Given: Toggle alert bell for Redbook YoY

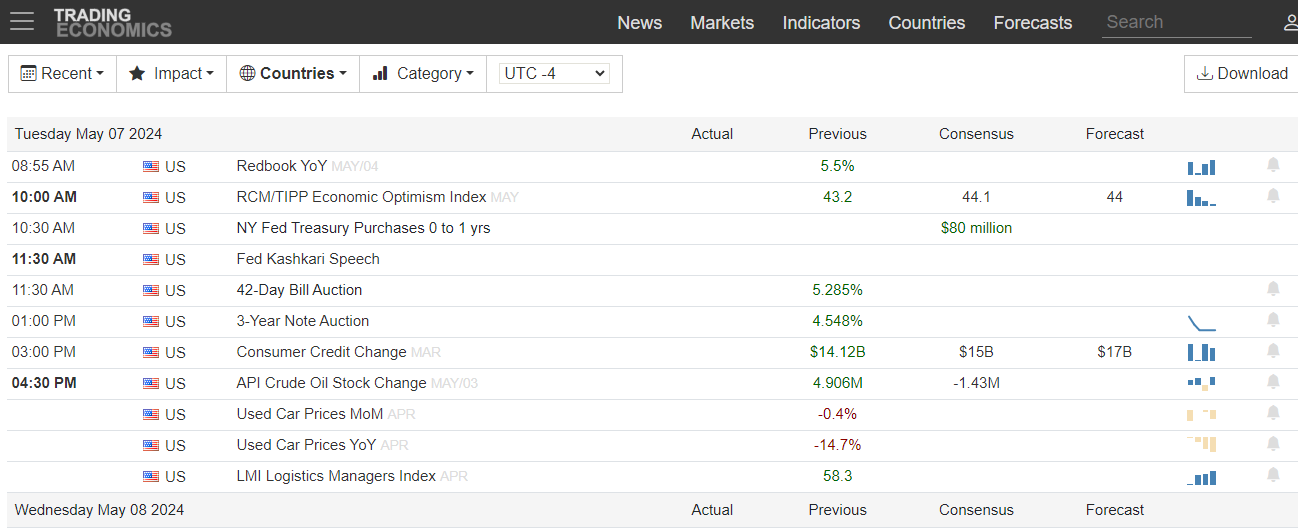Looking at the screenshot, I should [x=1273, y=165].
